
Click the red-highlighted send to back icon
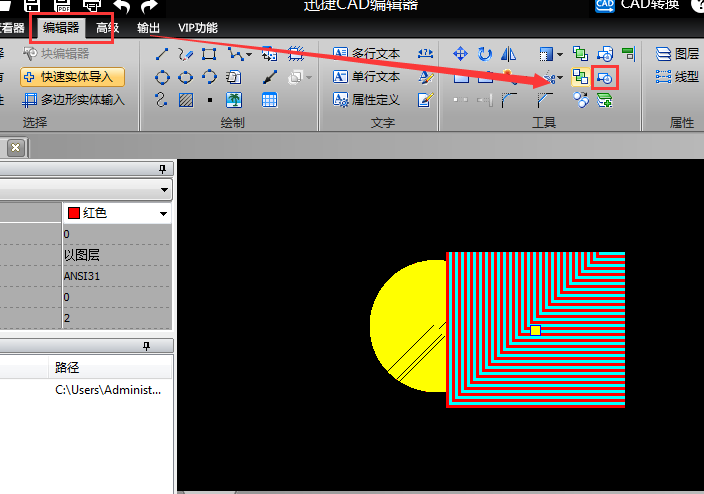coord(604,77)
